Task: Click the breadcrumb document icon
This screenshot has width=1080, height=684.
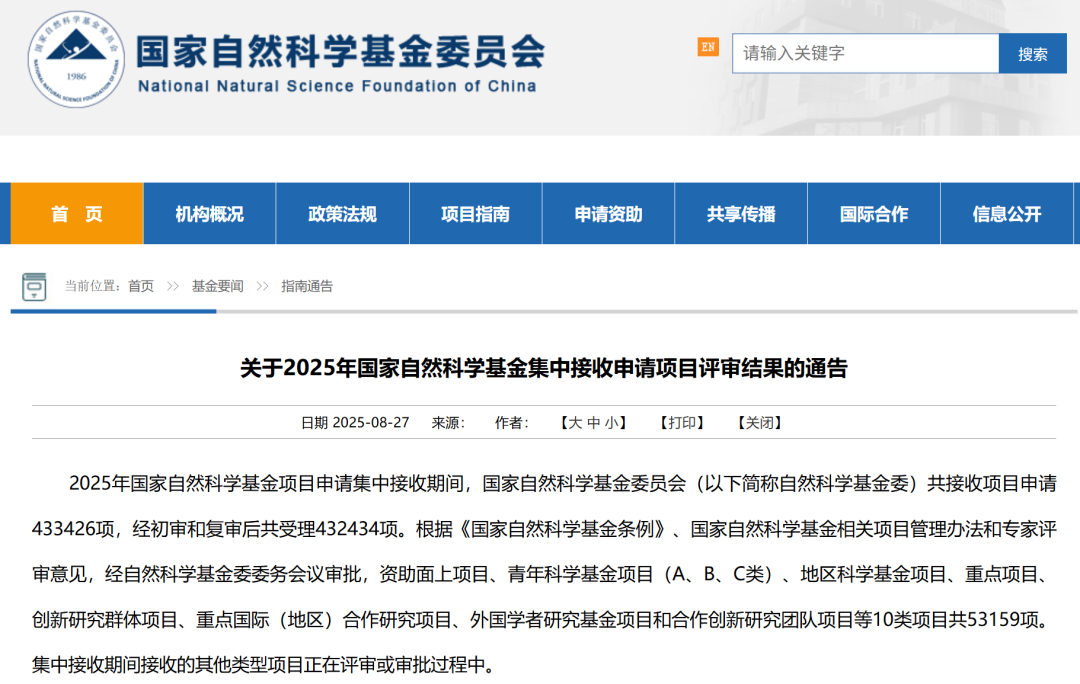Action: [x=35, y=286]
